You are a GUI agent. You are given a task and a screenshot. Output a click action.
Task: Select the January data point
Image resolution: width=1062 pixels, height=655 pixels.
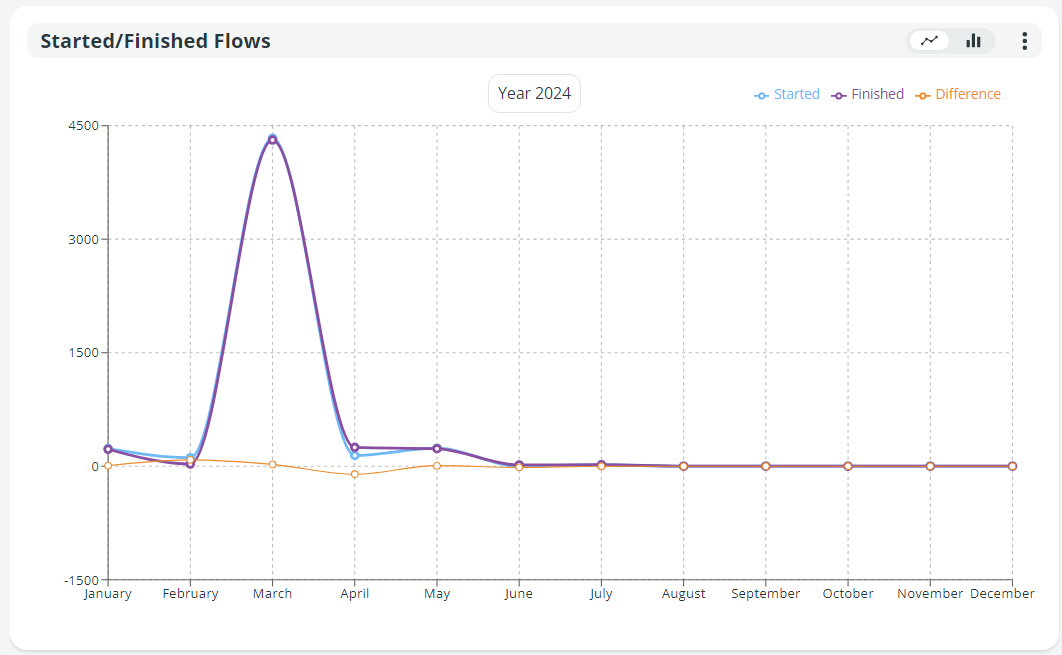[108, 450]
